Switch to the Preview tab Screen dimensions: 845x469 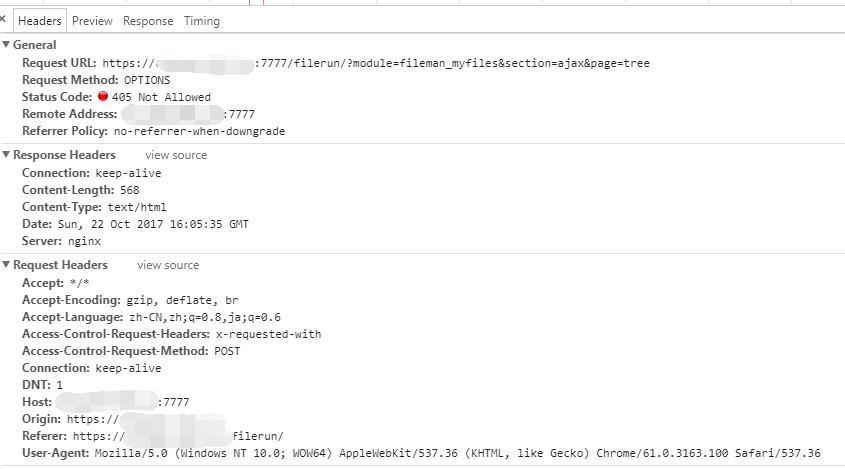coord(92,21)
